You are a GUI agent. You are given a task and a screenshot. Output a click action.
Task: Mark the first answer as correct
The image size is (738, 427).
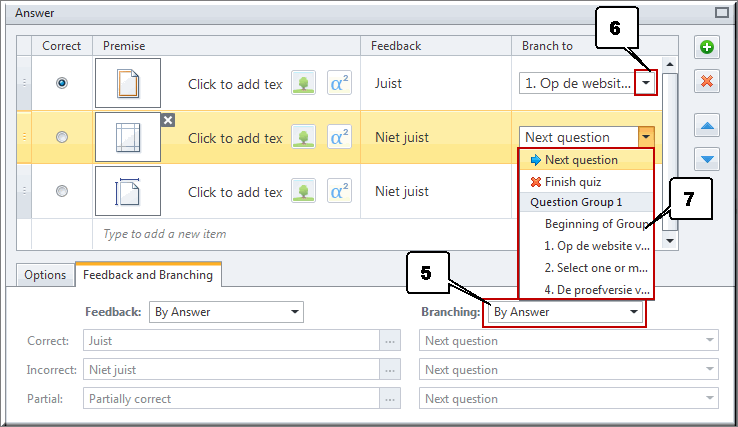[x=62, y=83]
